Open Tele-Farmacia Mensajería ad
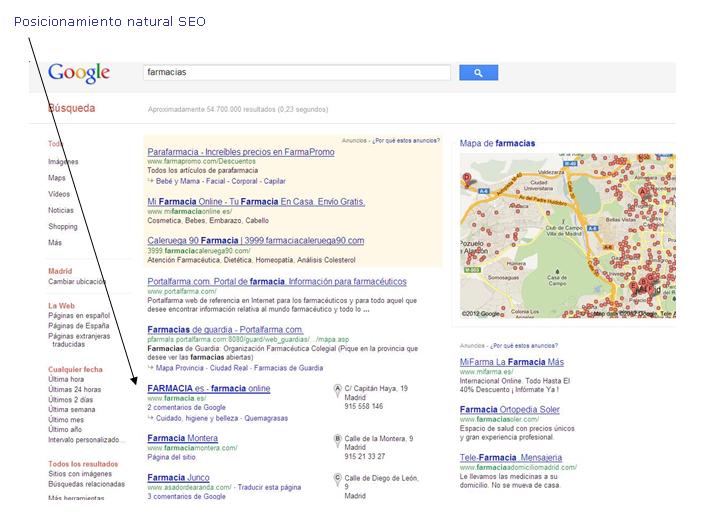The image size is (720, 514). 511,458
